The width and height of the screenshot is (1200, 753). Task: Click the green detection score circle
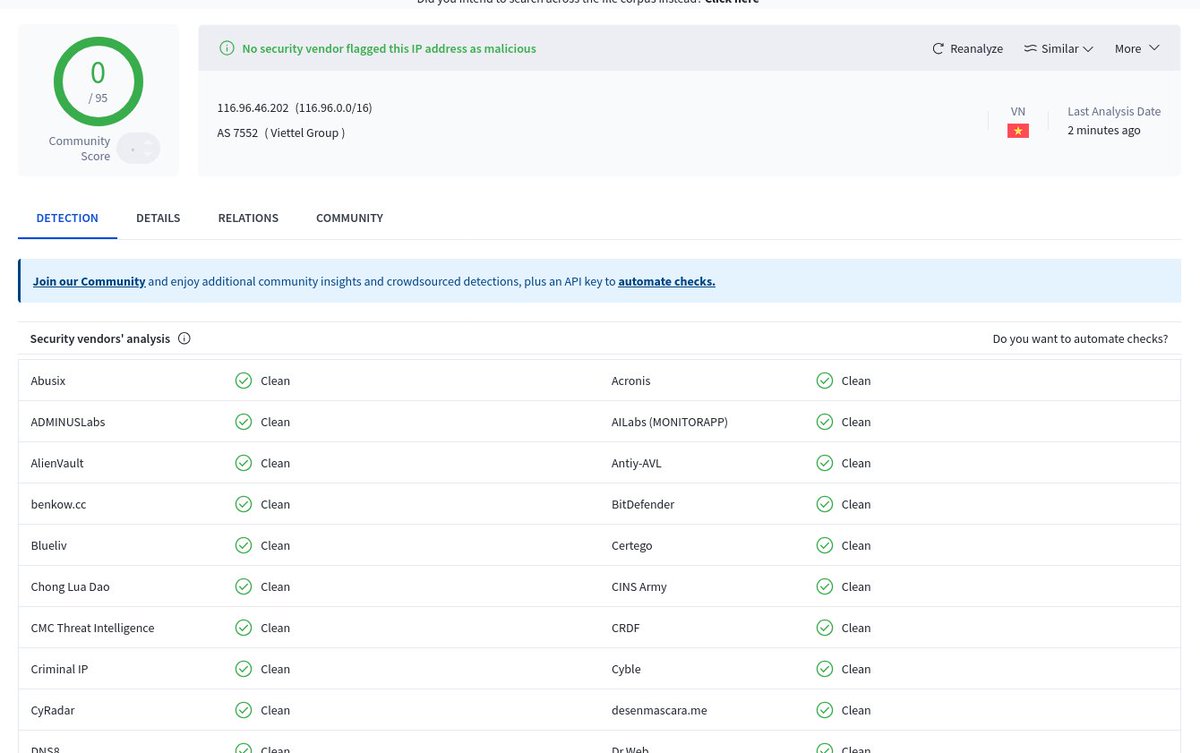click(98, 81)
